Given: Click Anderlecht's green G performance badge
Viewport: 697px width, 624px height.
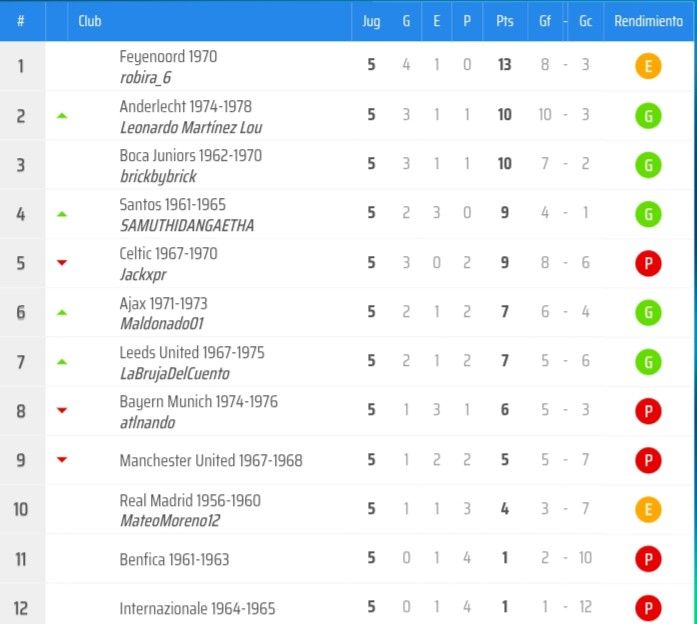Looking at the screenshot, I should tap(648, 116).
